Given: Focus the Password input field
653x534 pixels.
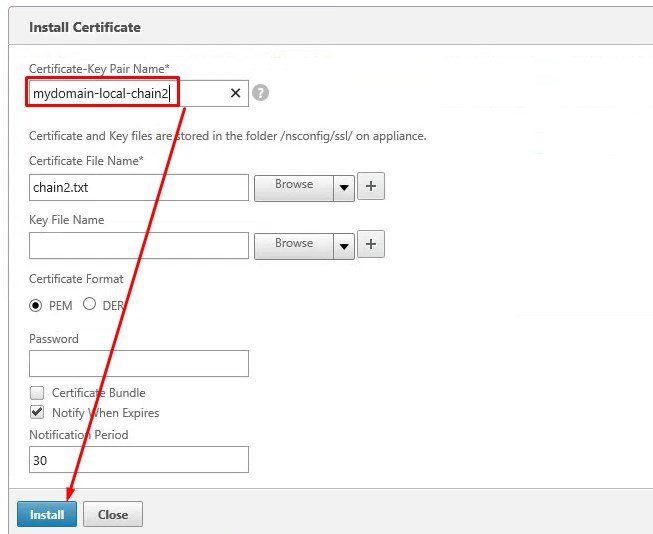Looking at the screenshot, I should 138,363.
